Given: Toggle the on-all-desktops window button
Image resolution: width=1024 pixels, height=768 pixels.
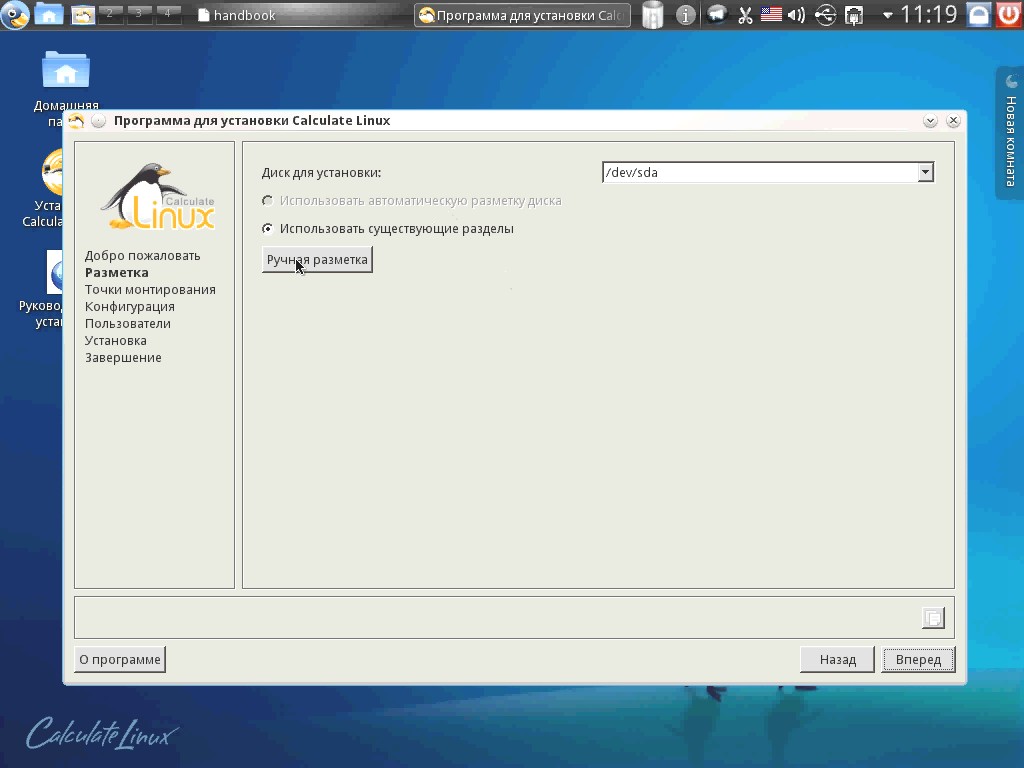Looking at the screenshot, I should click(x=99, y=121).
